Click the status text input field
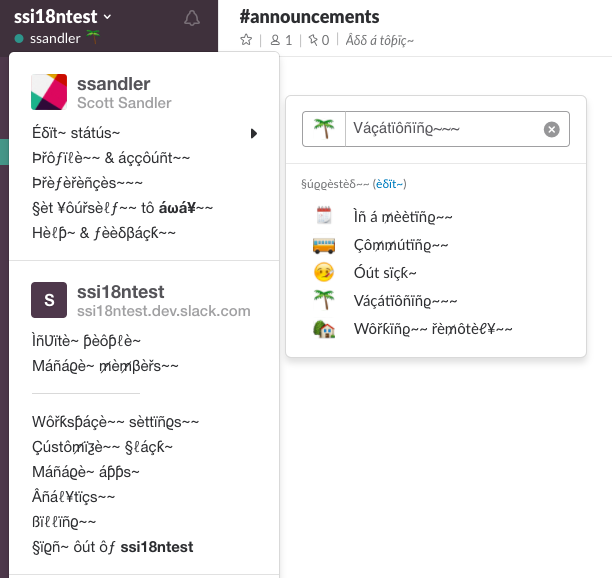The height and width of the screenshot is (578, 612). pos(445,129)
